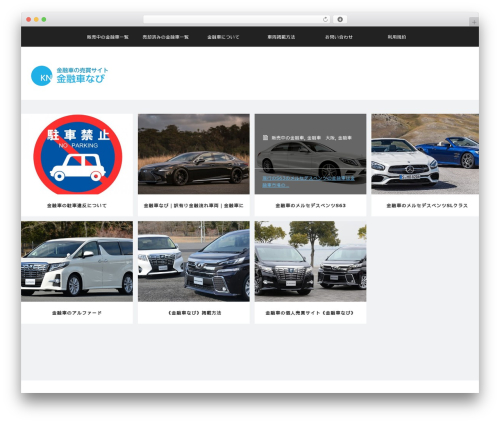Open a new tab with plus button
500x423 pixels.
point(474,22)
